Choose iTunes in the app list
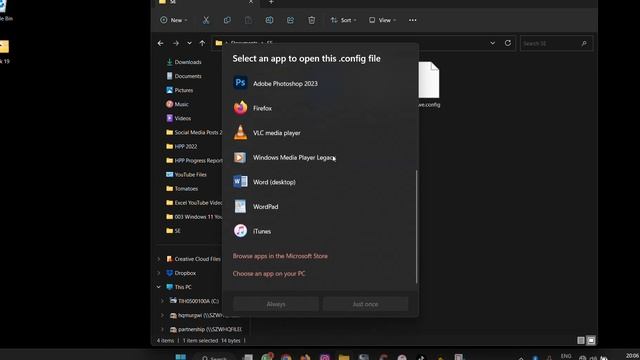640x360 pixels. click(x=320, y=231)
